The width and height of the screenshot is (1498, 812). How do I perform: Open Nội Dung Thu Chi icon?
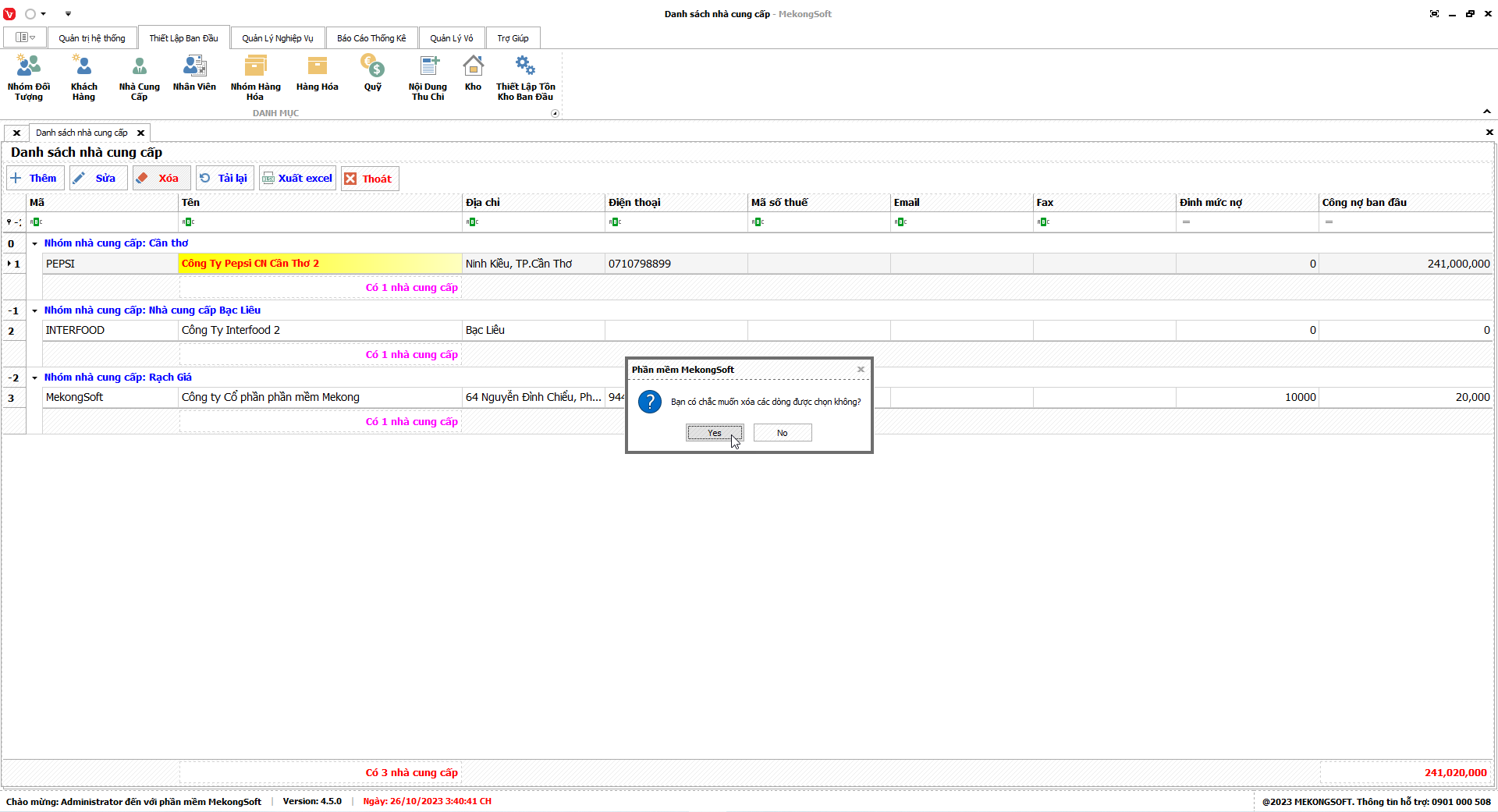click(428, 77)
